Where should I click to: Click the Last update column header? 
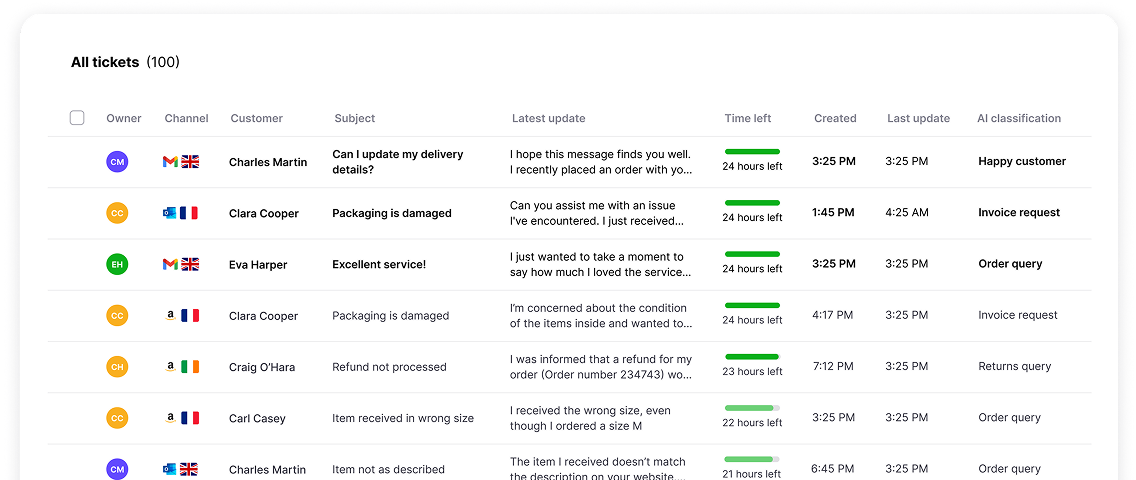click(x=918, y=118)
